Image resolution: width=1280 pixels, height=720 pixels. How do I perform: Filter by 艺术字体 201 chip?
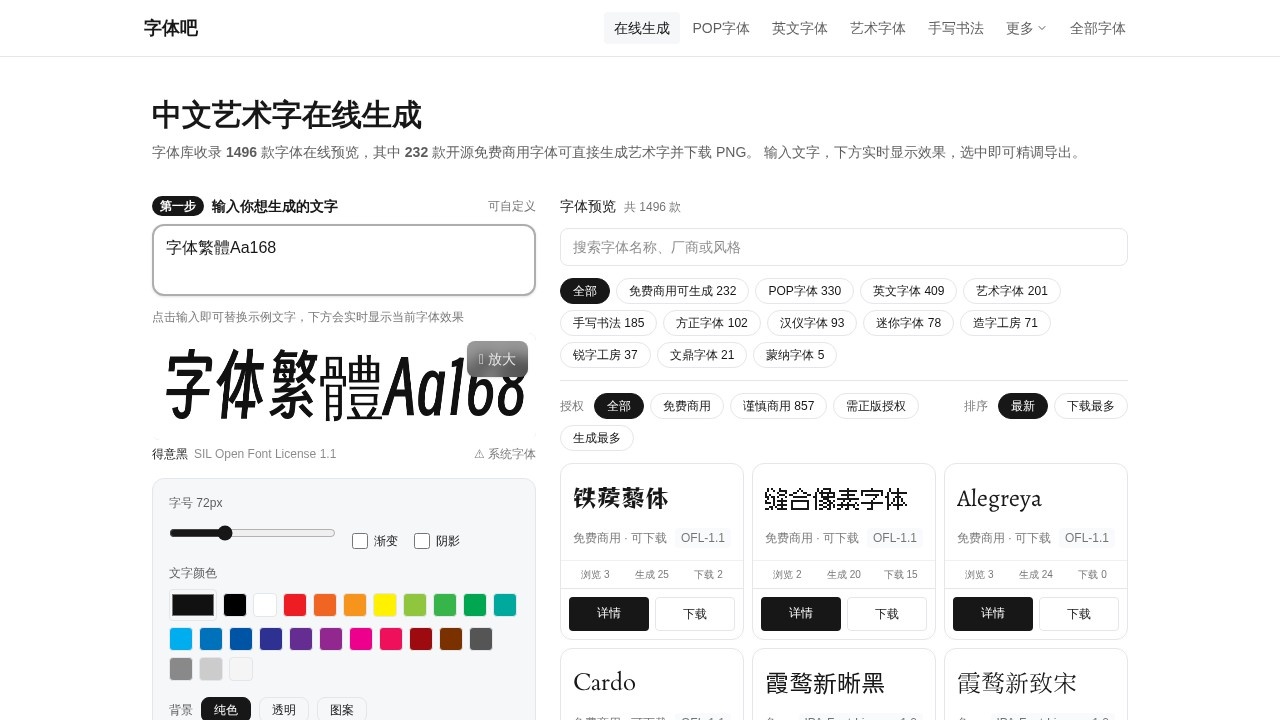(1012, 291)
